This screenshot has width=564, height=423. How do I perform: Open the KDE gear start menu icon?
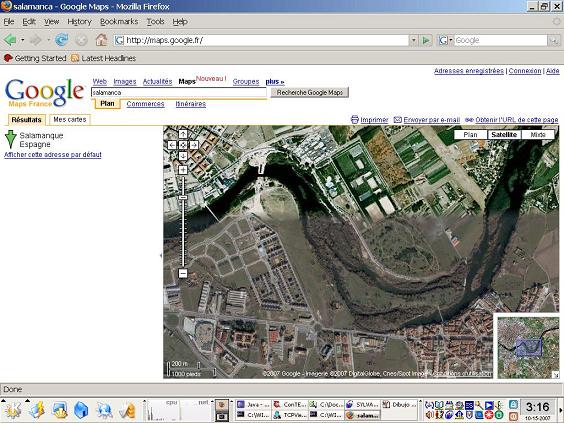[12, 410]
